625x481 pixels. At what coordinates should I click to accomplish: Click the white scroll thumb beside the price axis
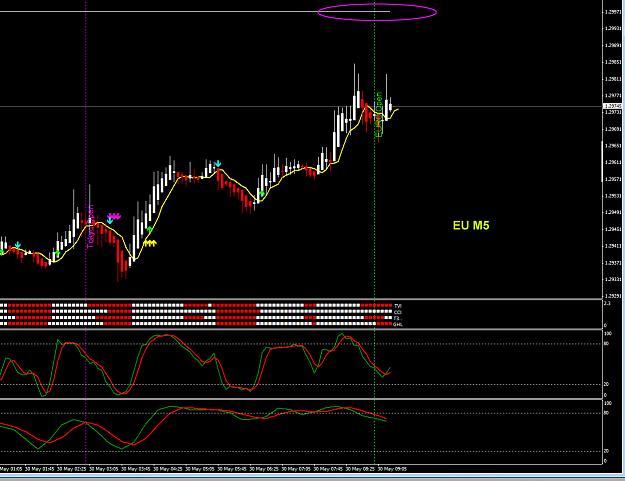[602, 161]
